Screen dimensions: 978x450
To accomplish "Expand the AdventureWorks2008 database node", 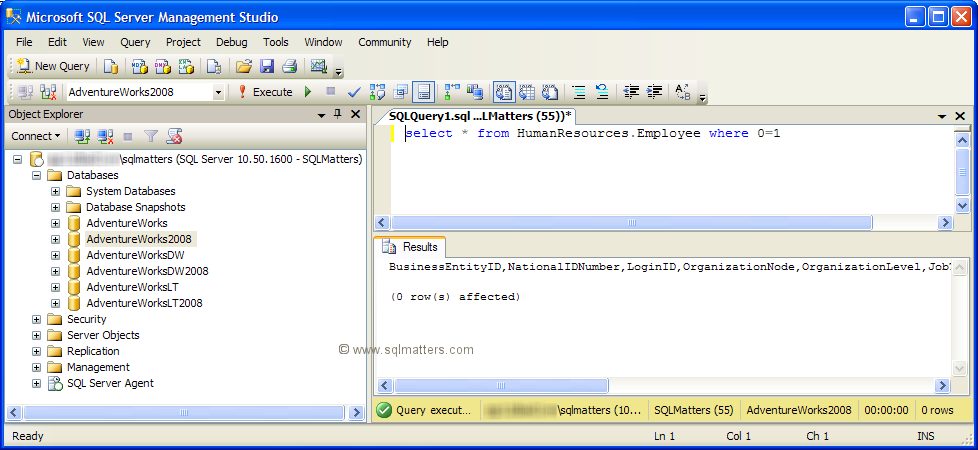I will [x=56, y=239].
